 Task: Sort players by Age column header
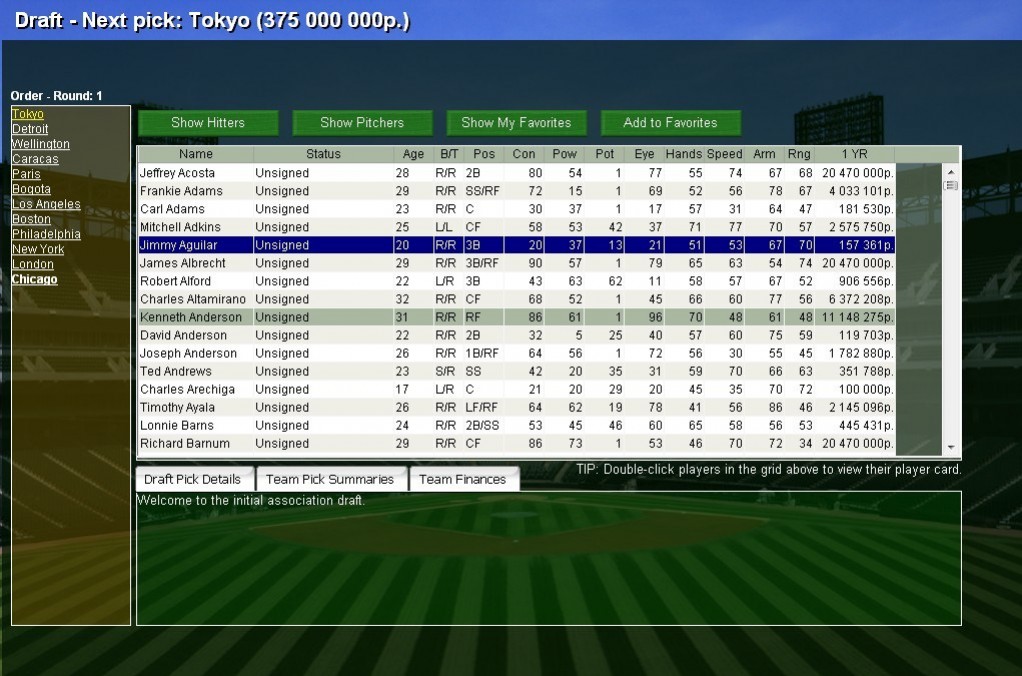(413, 154)
